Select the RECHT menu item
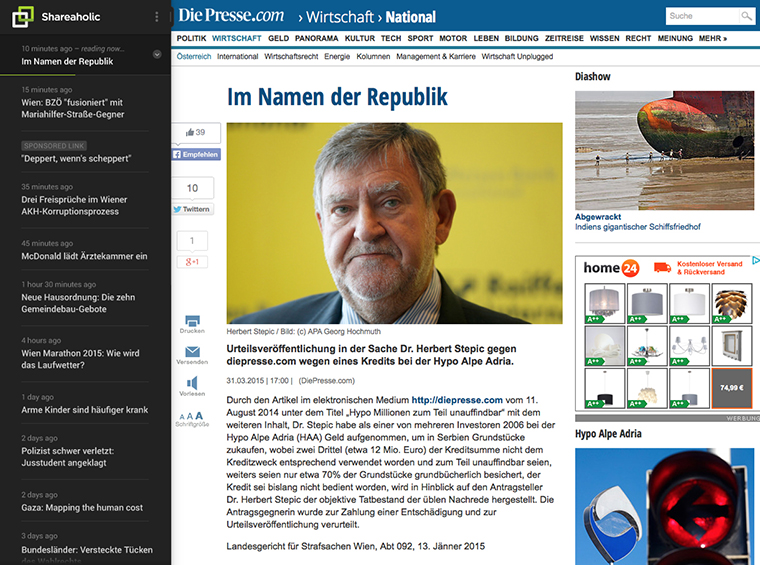The image size is (760, 565). [638, 38]
